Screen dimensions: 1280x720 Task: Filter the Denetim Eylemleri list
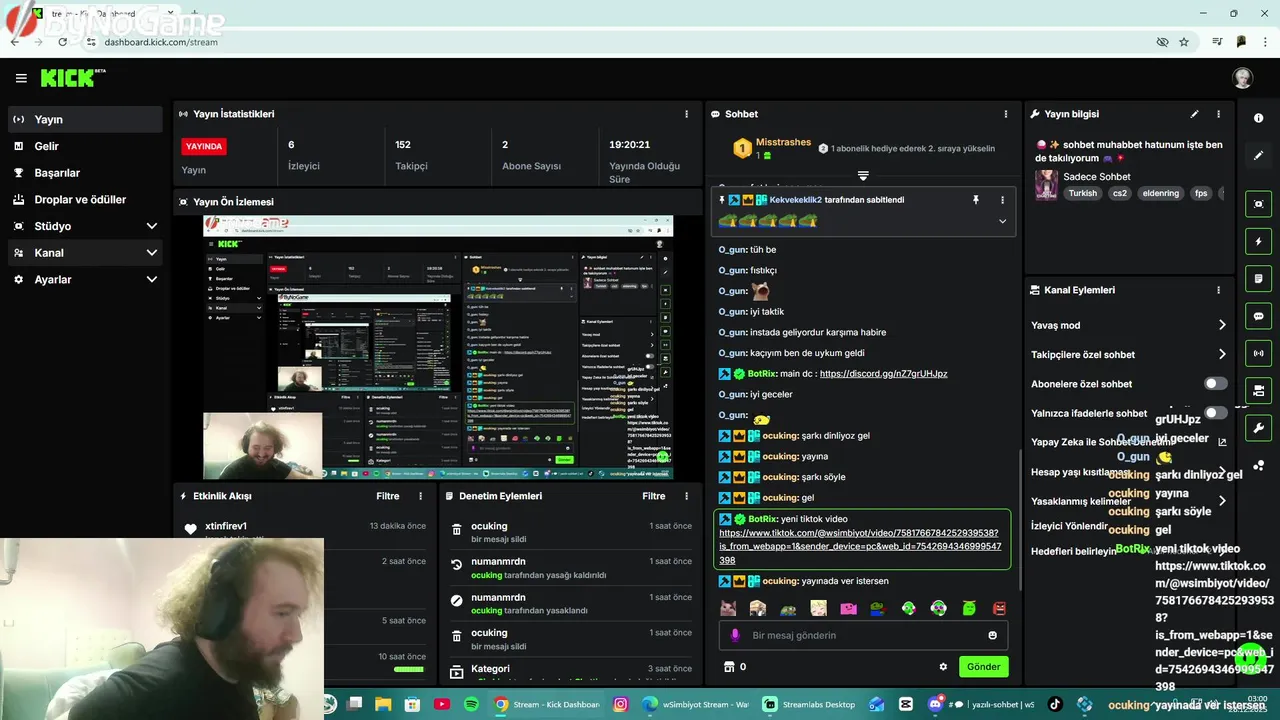tap(653, 496)
